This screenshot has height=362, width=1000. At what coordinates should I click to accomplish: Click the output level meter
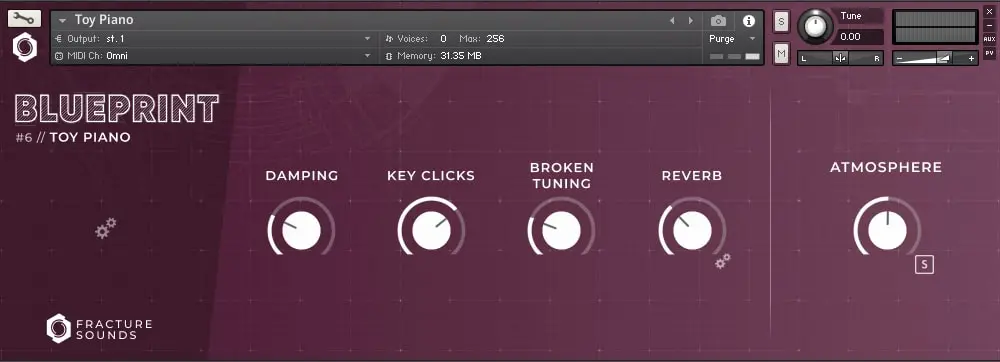click(936, 27)
